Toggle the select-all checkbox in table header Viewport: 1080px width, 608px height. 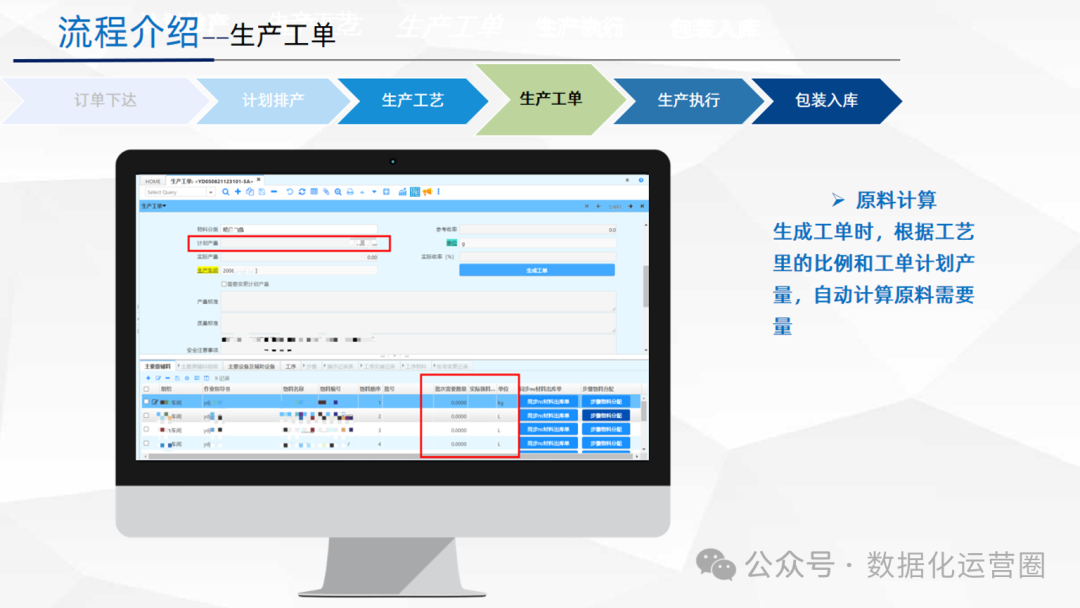tap(146, 389)
